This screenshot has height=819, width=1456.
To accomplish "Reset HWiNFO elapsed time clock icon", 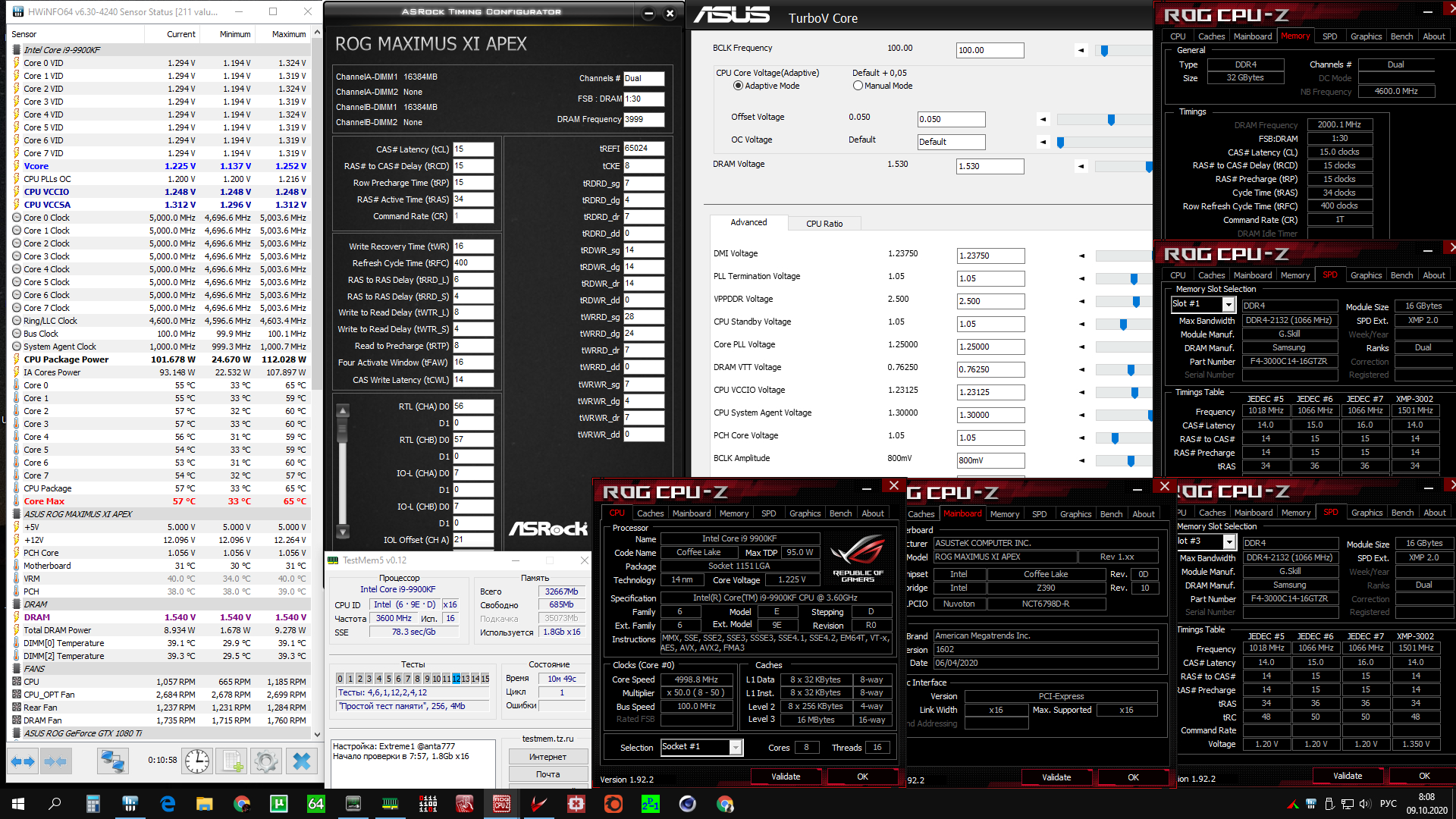I will click(197, 761).
